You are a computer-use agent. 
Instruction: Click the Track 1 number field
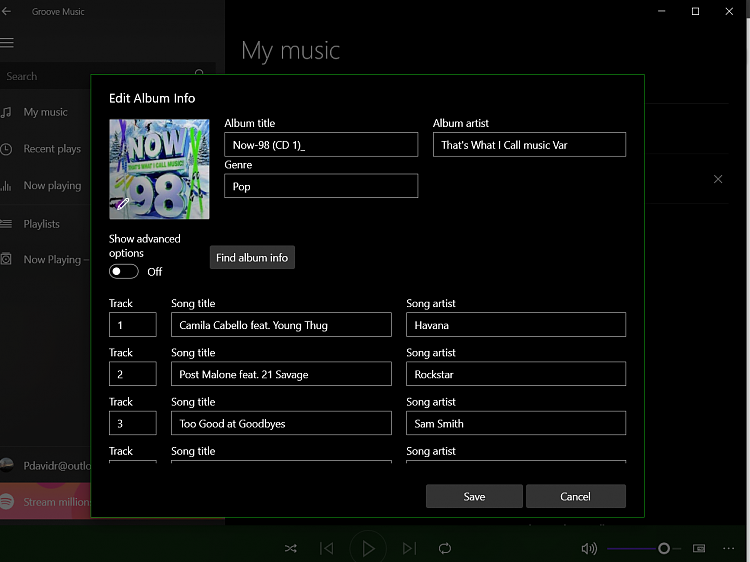point(132,325)
